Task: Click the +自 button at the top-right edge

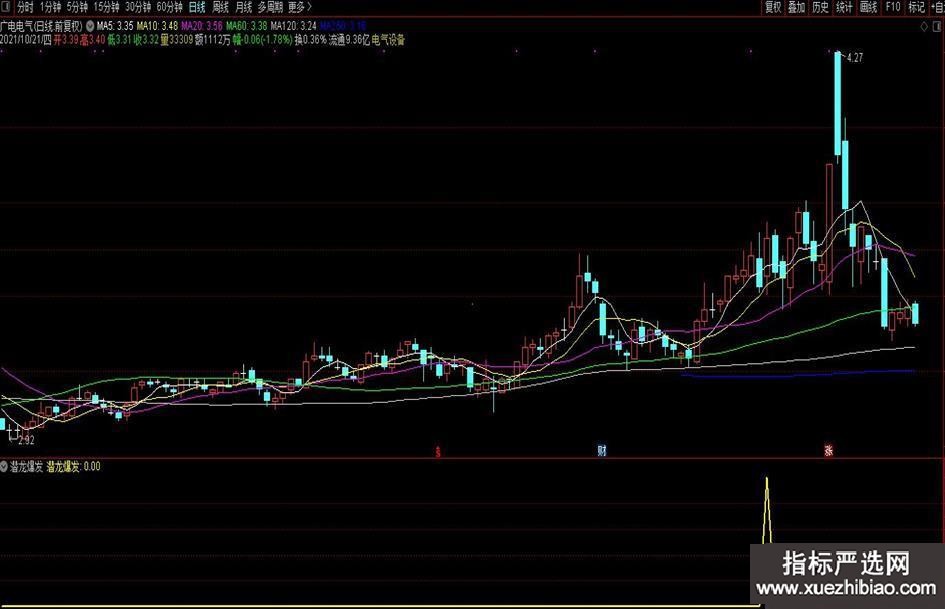Action: pos(937,7)
